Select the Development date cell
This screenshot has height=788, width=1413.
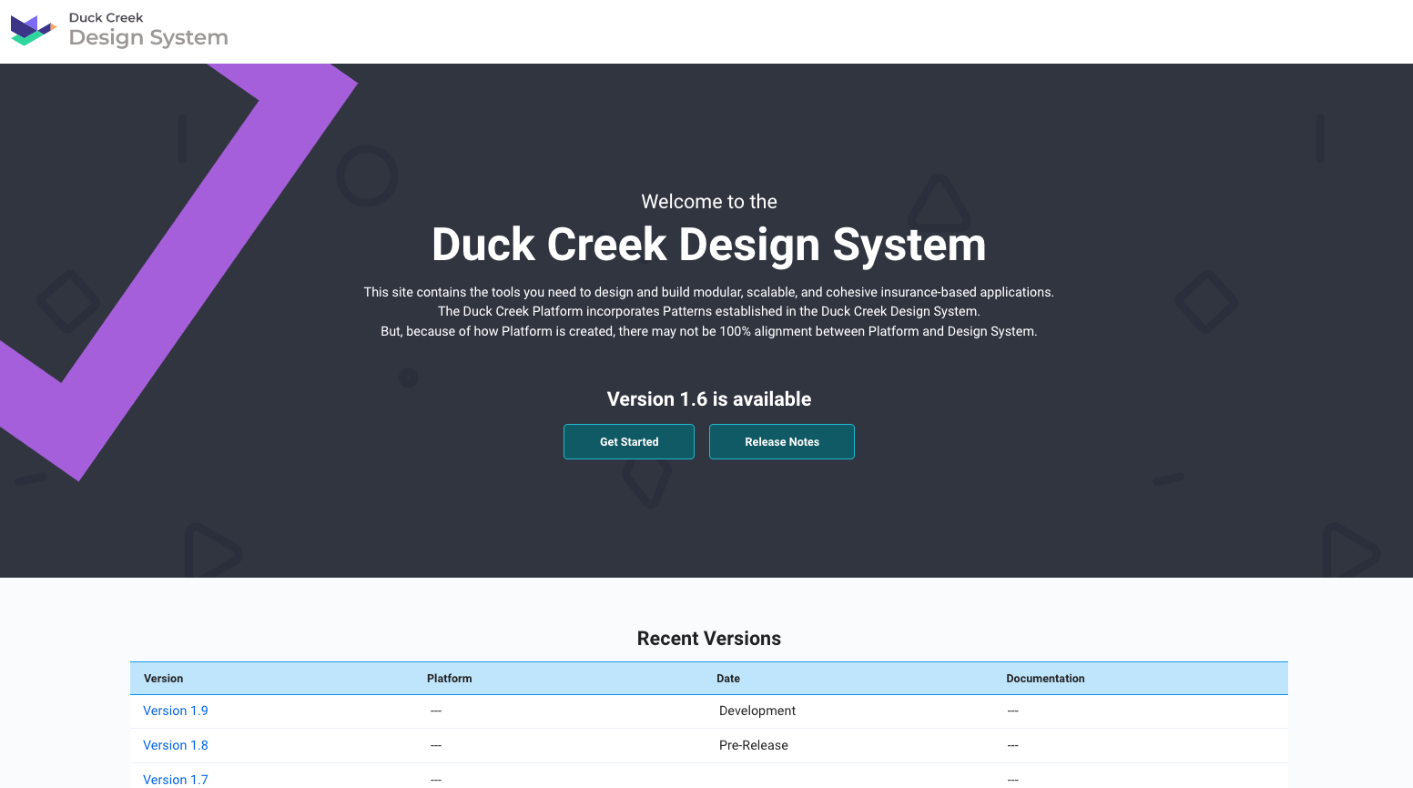(x=757, y=711)
